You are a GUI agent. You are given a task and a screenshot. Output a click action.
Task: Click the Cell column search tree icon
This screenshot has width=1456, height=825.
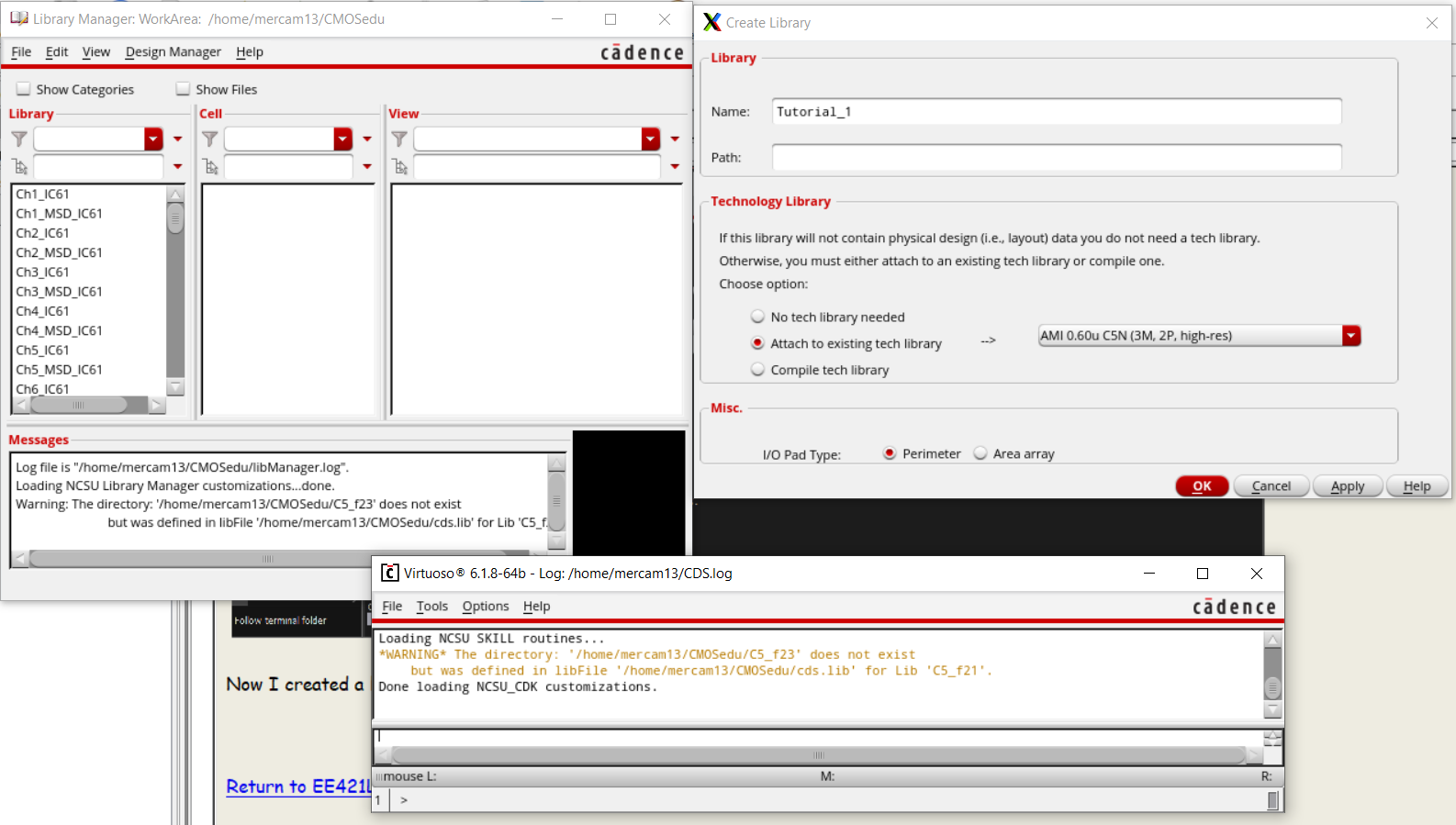pos(210,167)
